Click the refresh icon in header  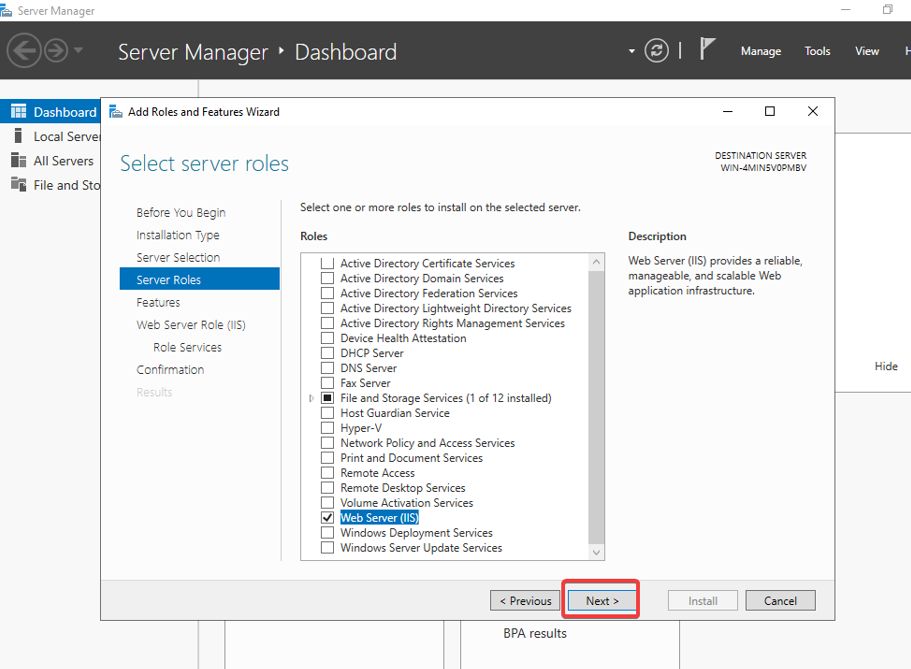(x=656, y=51)
